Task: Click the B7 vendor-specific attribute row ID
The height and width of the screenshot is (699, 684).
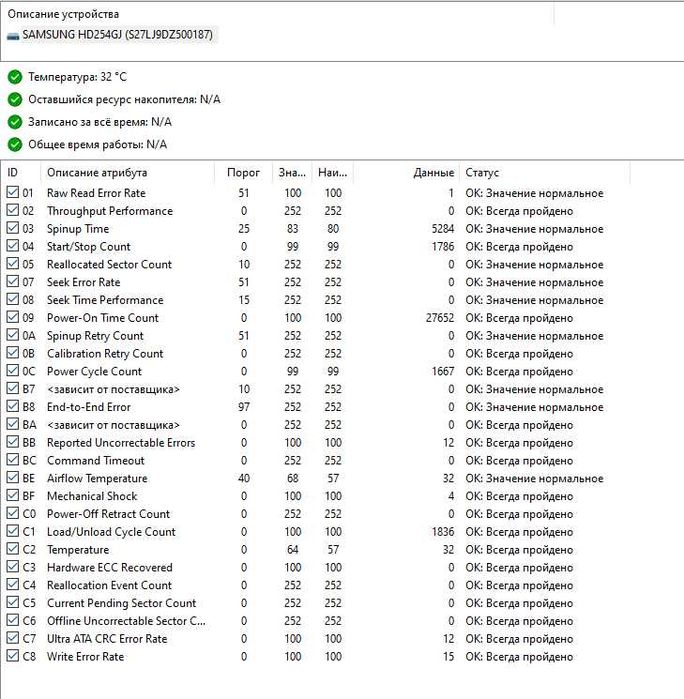Action: (29, 389)
